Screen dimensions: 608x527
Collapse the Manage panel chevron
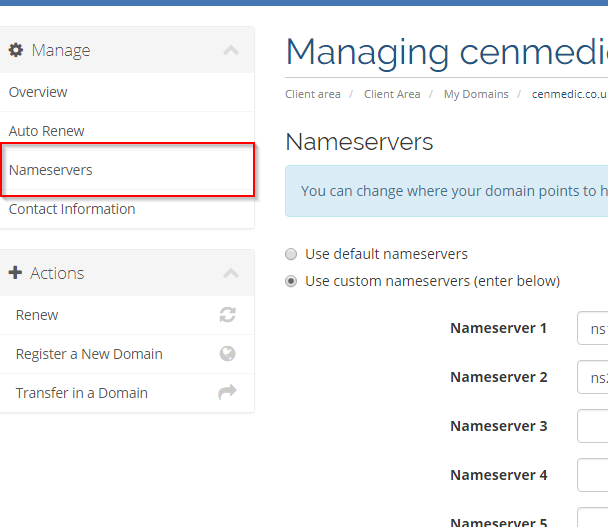point(231,50)
